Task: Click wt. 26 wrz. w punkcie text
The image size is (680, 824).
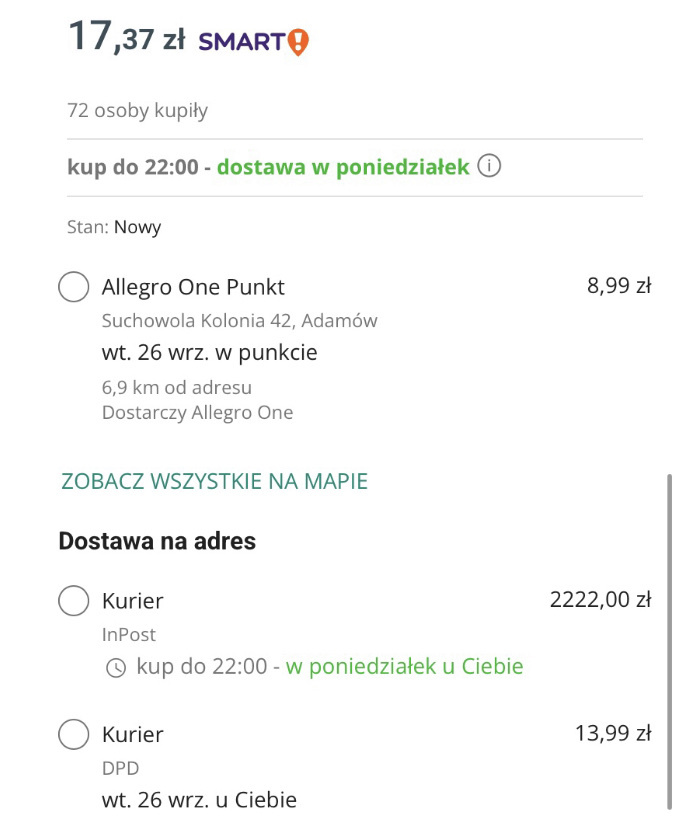Action: [209, 353]
